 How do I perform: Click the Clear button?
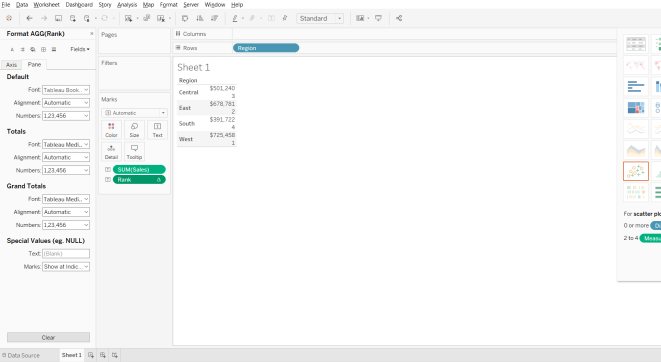click(48, 338)
